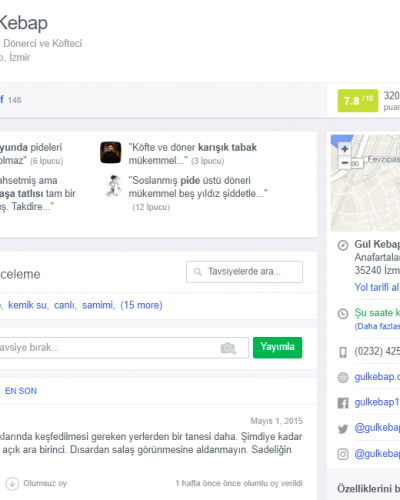The width and height of the screenshot is (400, 500).
Task: Click the Olumsuz oy vote label
Action: point(45,483)
